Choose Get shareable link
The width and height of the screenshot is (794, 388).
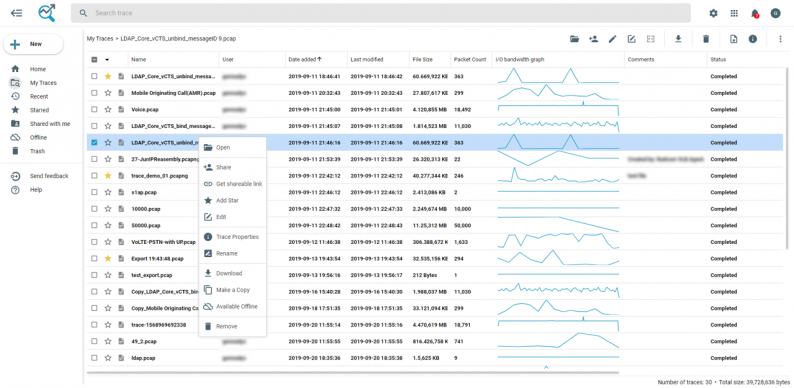pyautogui.click(x=232, y=184)
